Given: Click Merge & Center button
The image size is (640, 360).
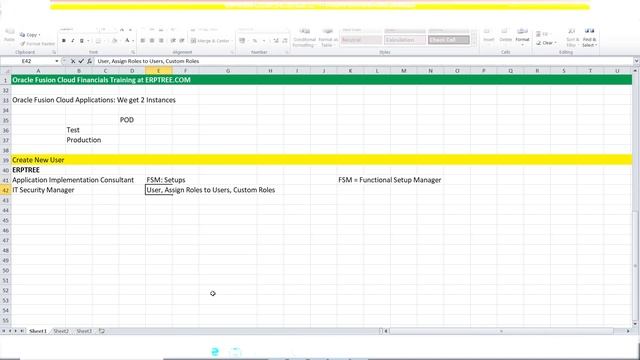Looking at the screenshot, I should [x=210, y=41].
